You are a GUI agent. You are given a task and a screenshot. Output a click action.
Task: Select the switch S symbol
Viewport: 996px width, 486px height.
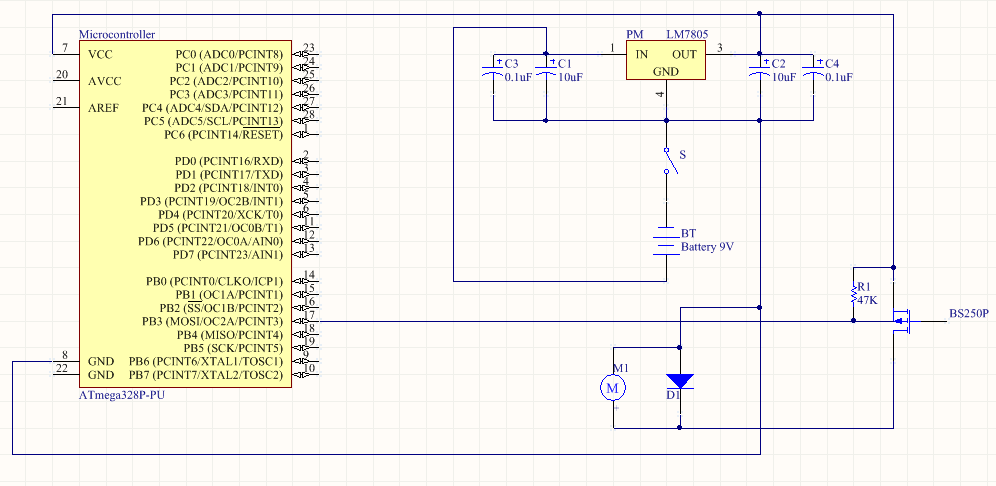(667, 162)
